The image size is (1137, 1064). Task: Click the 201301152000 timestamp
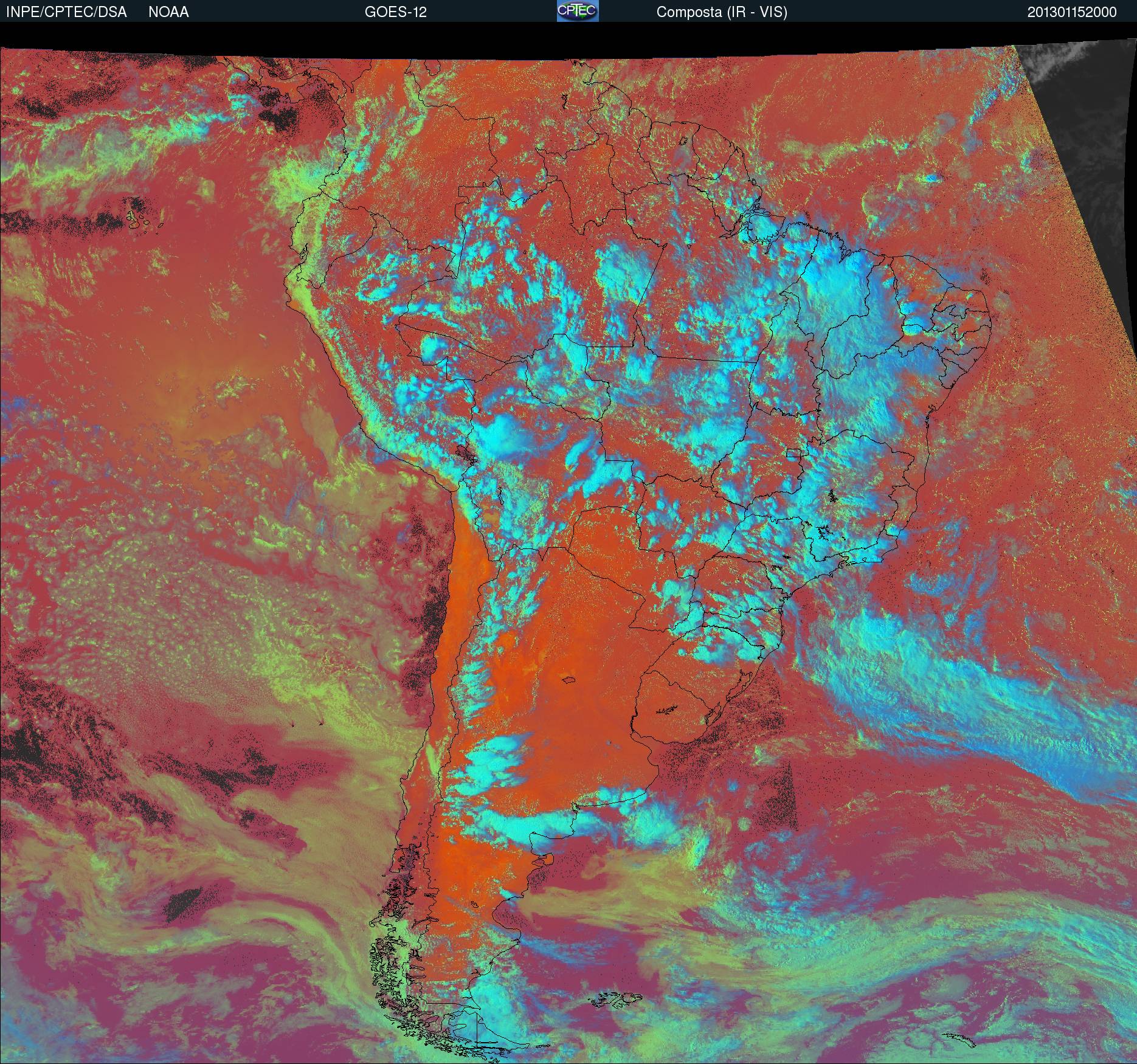point(1072,12)
